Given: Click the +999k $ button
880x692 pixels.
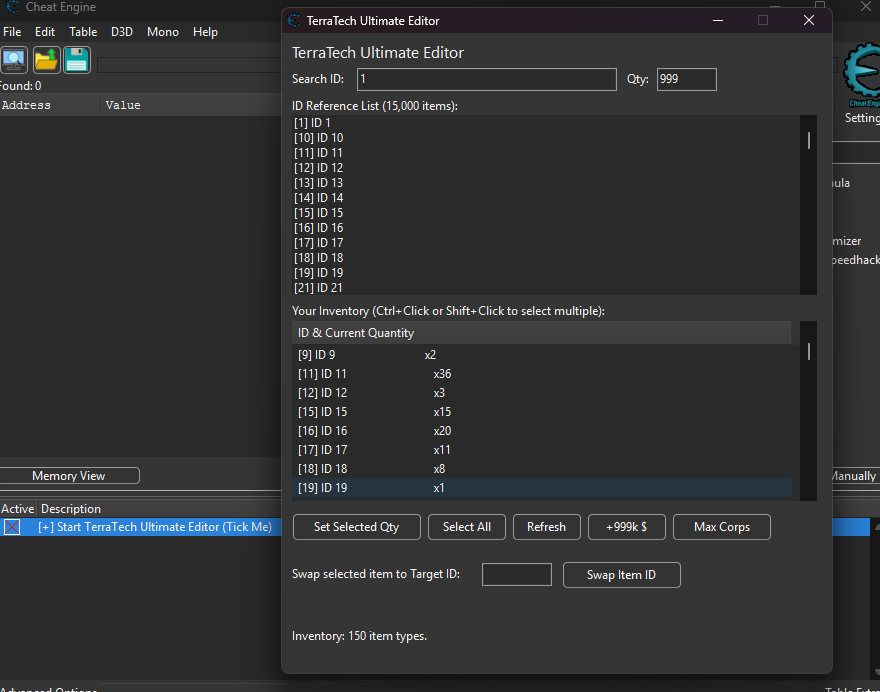Looking at the screenshot, I should (626, 527).
